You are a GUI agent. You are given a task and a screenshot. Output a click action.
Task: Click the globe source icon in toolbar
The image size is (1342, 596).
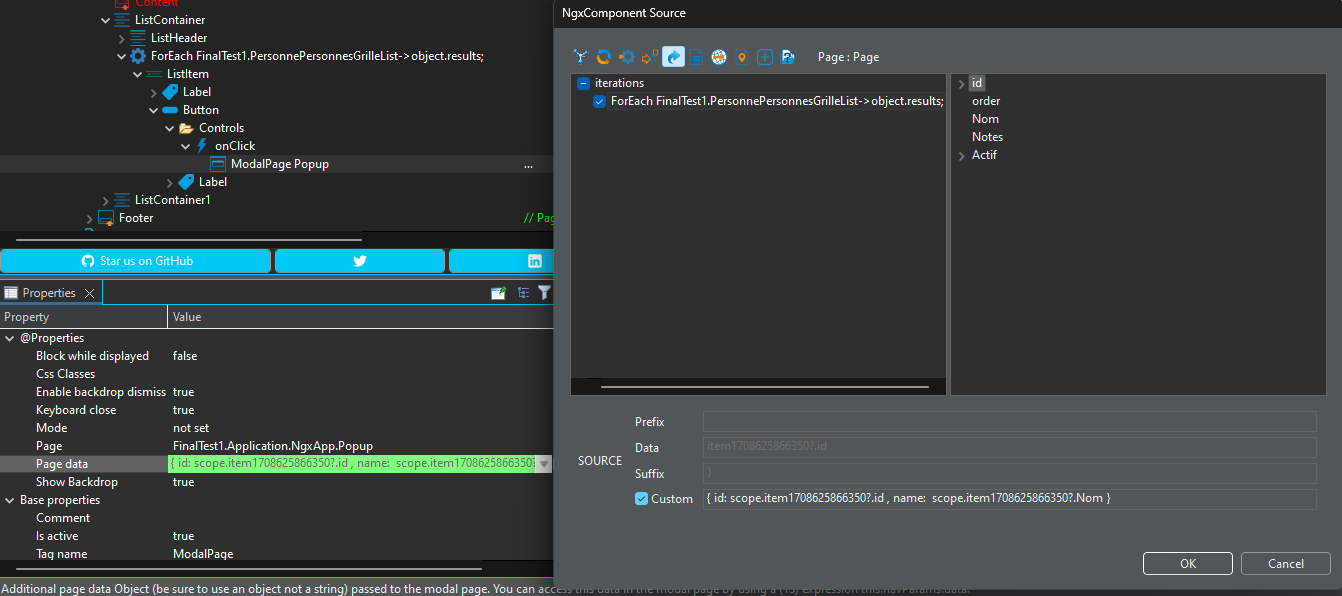719,57
